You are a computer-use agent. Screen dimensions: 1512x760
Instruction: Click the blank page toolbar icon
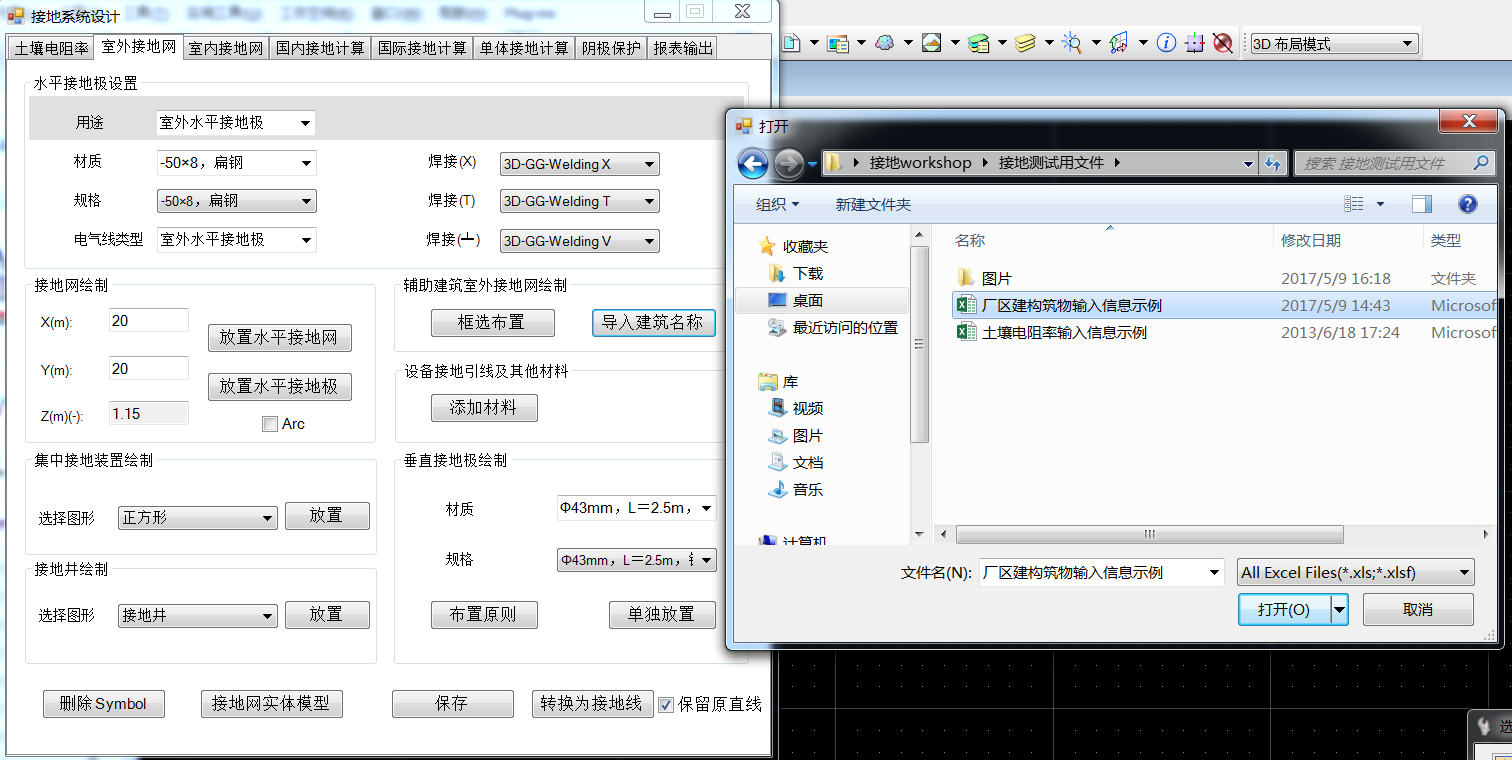[791, 43]
